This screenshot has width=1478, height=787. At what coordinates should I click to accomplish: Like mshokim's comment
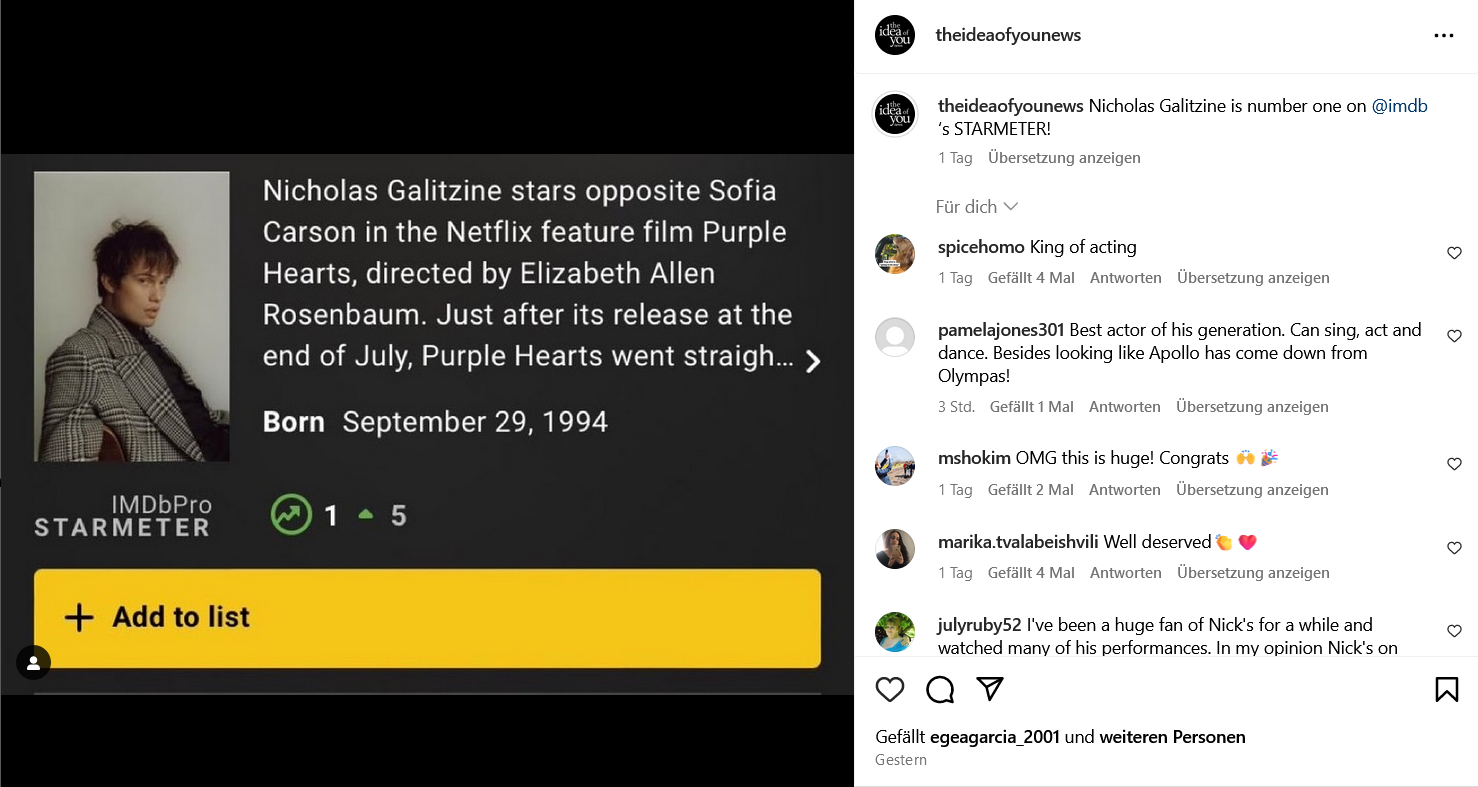(1454, 464)
